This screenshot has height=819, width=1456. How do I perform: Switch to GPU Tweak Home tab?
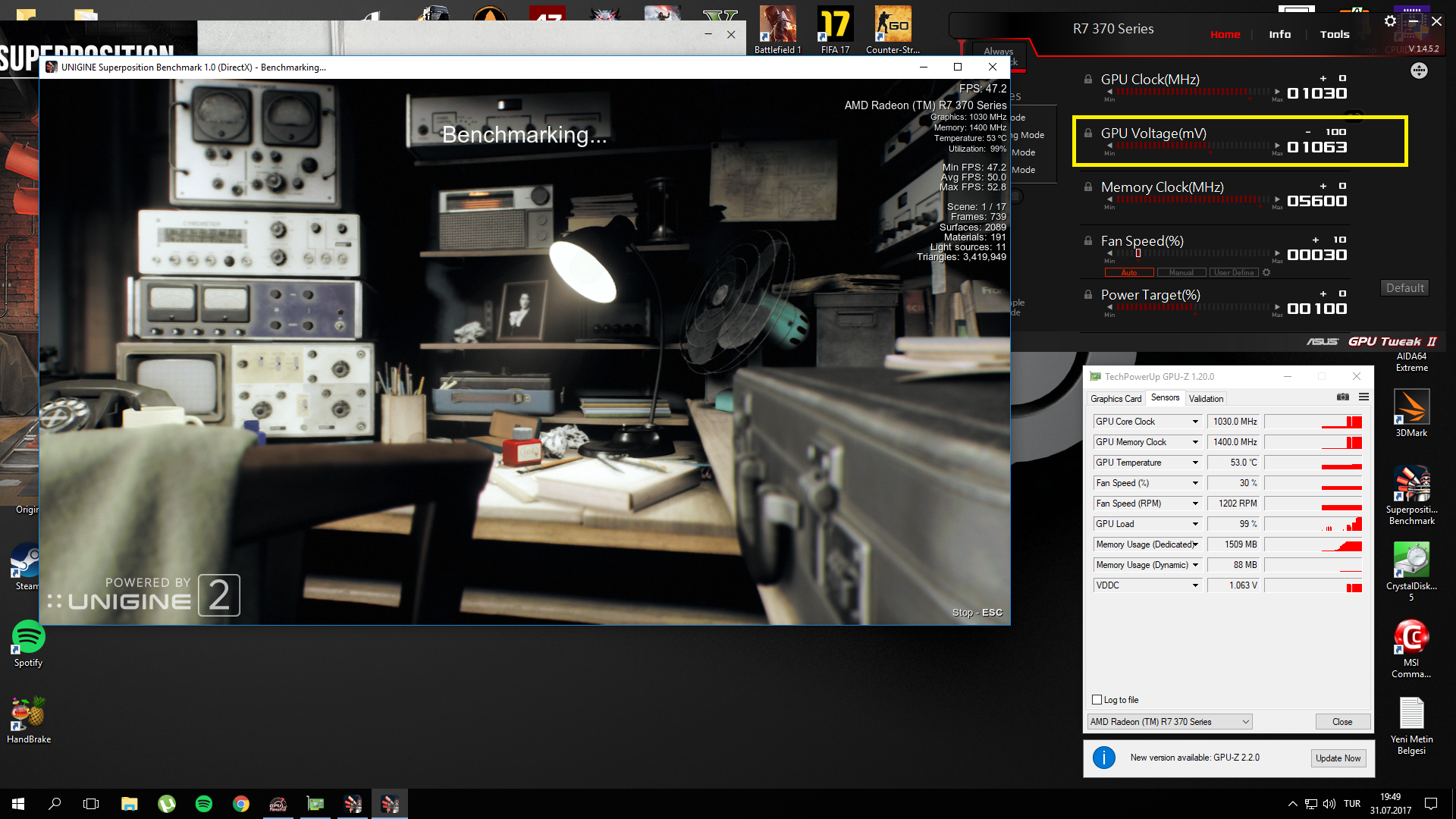(x=1225, y=34)
